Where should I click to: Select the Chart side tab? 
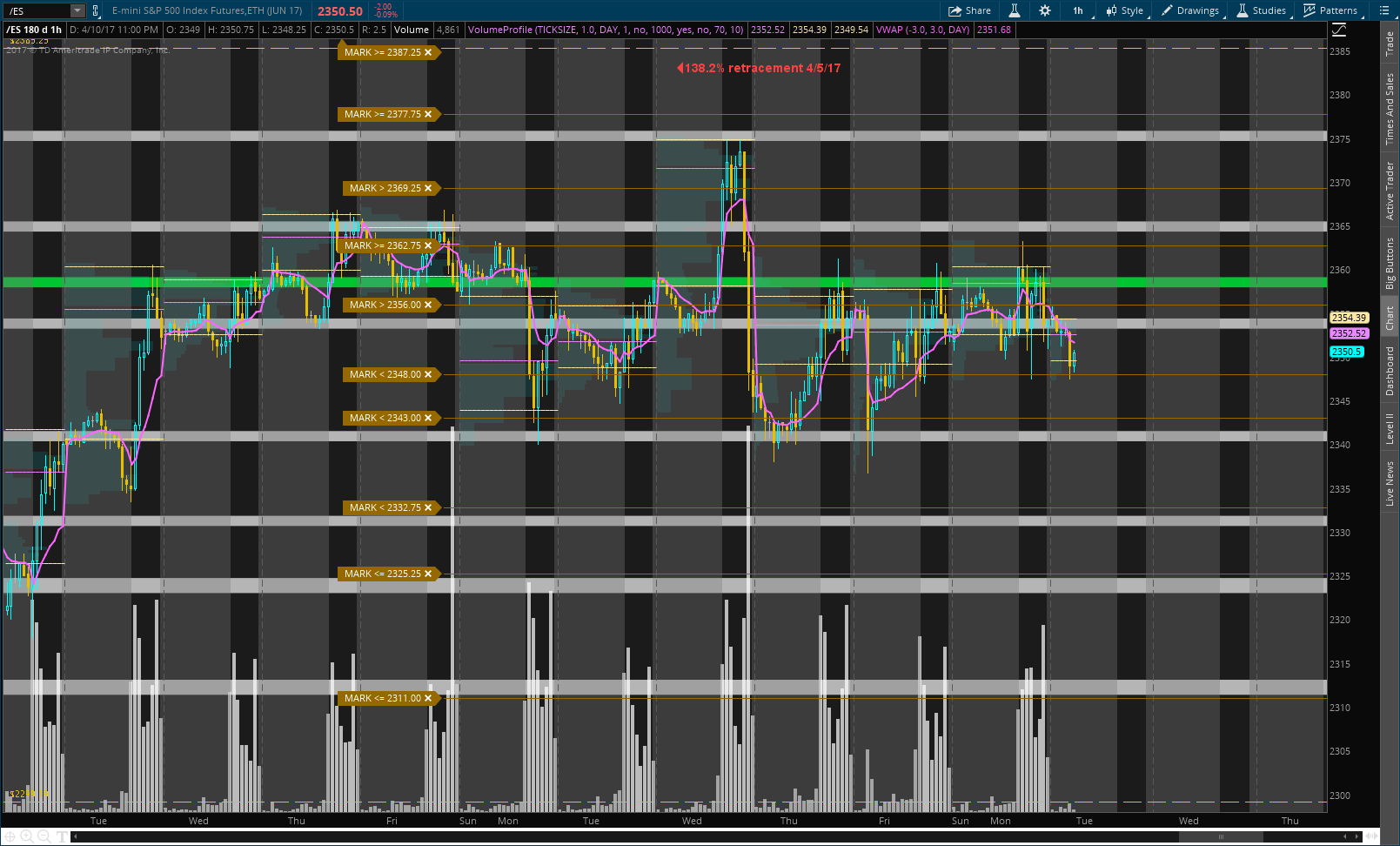pyautogui.click(x=1390, y=318)
